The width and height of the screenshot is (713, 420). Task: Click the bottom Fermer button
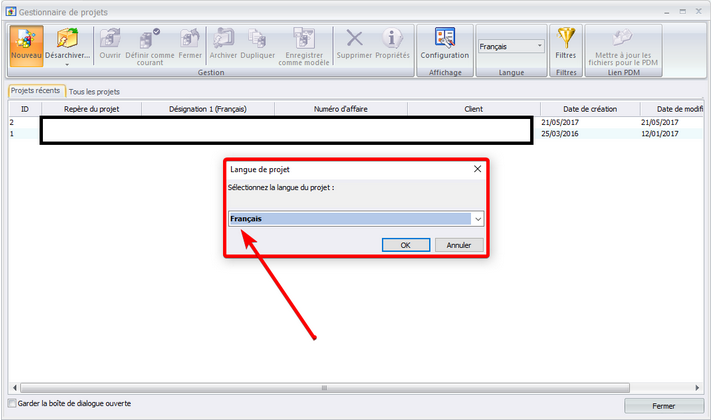tap(663, 406)
